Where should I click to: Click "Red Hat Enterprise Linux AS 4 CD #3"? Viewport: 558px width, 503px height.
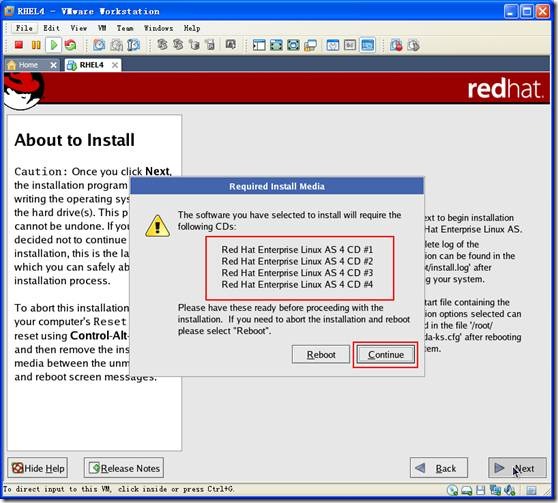(x=297, y=273)
